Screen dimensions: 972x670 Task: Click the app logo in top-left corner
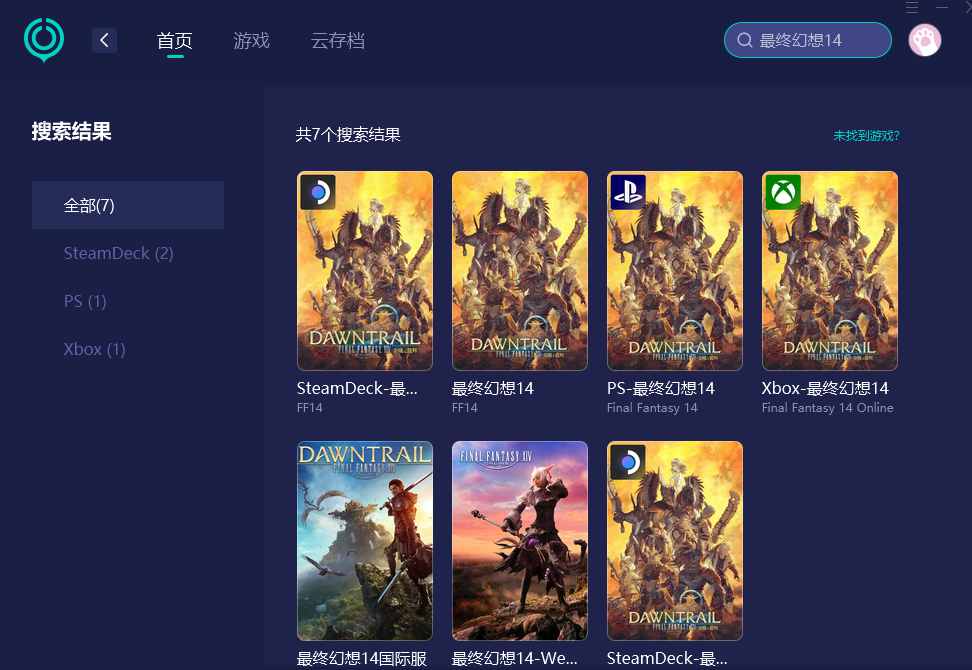coord(44,40)
